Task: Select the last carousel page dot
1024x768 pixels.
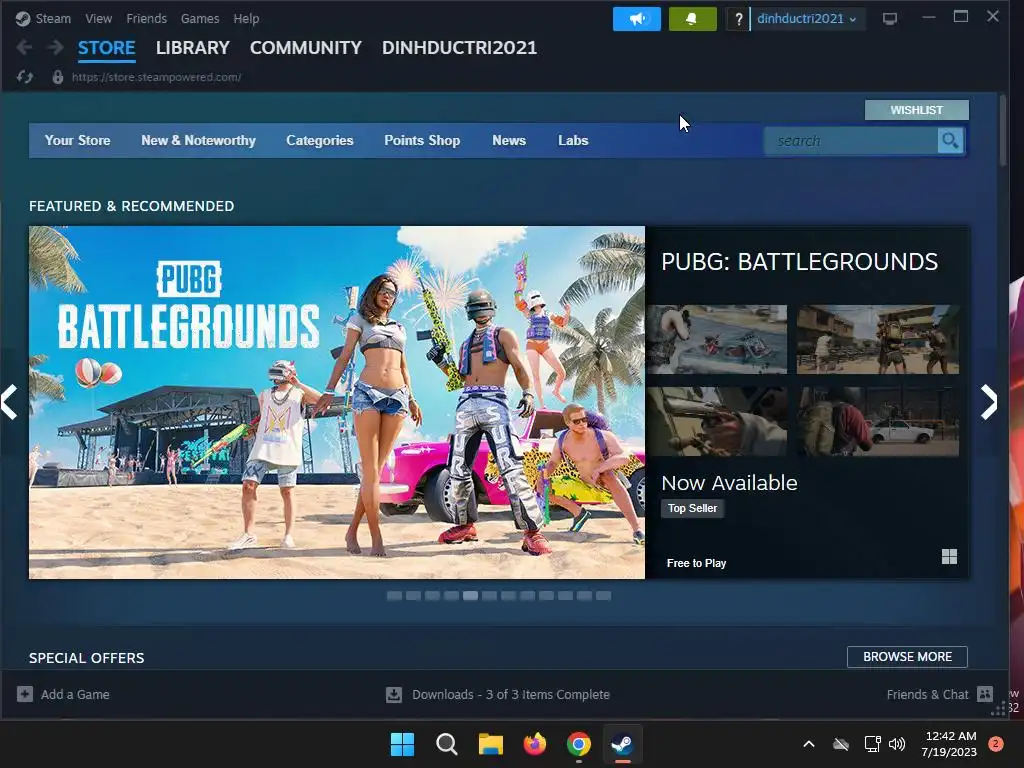Action: coord(603,596)
